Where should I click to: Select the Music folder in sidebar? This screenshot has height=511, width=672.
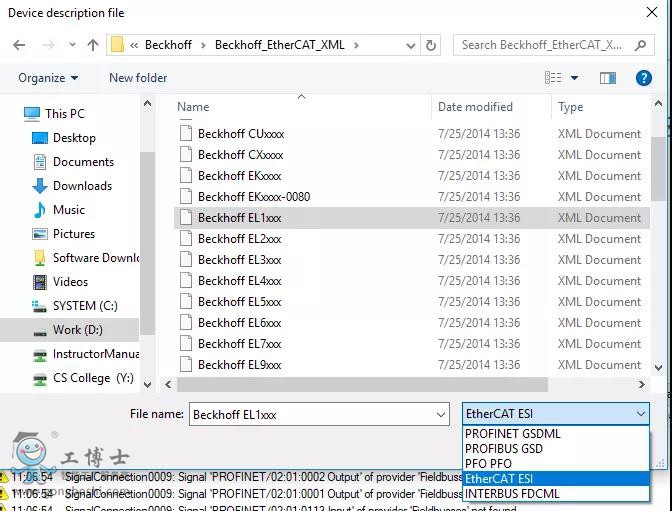68,210
